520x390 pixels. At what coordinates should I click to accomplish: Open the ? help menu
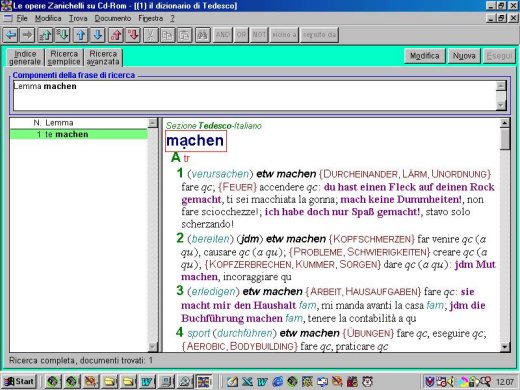[x=172, y=18]
